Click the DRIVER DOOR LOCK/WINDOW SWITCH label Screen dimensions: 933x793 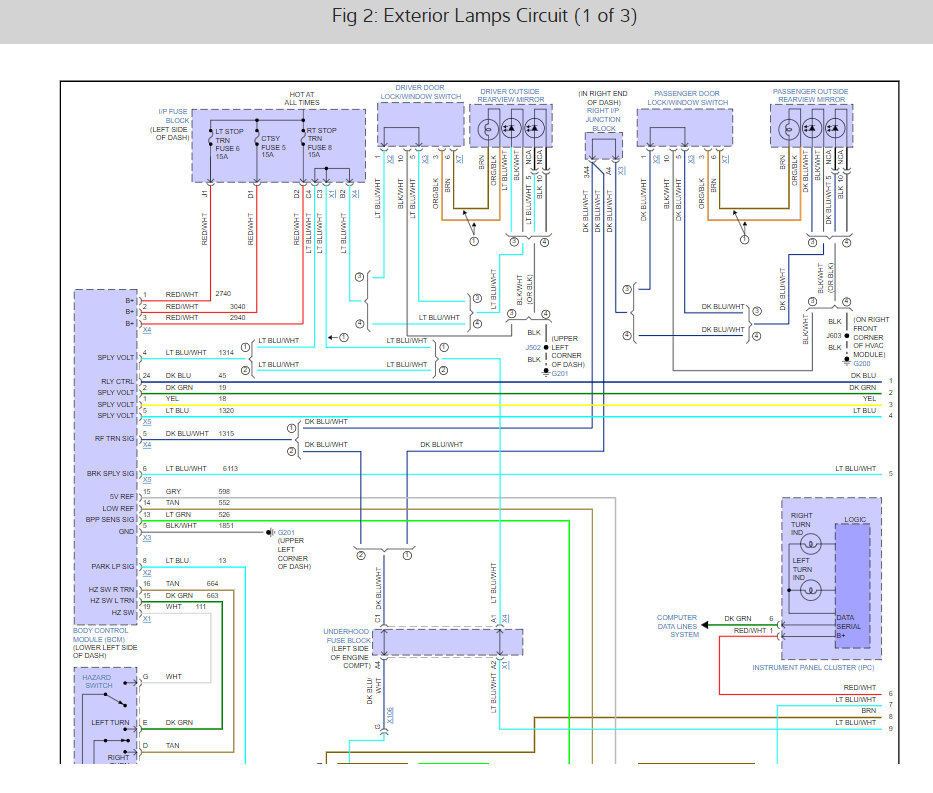(x=421, y=92)
